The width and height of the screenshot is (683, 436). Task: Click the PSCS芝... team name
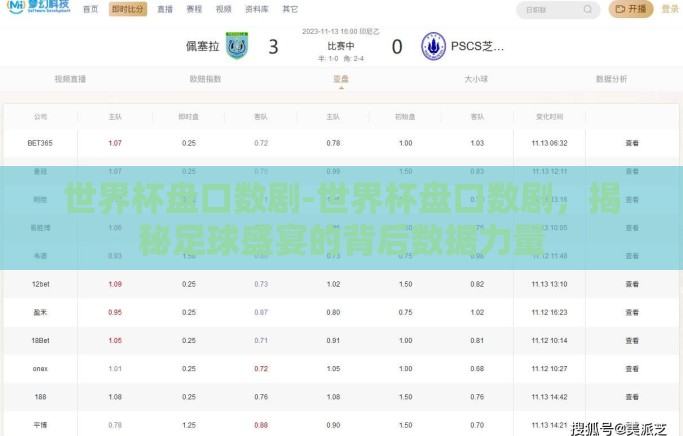pyautogui.click(x=477, y=46)
